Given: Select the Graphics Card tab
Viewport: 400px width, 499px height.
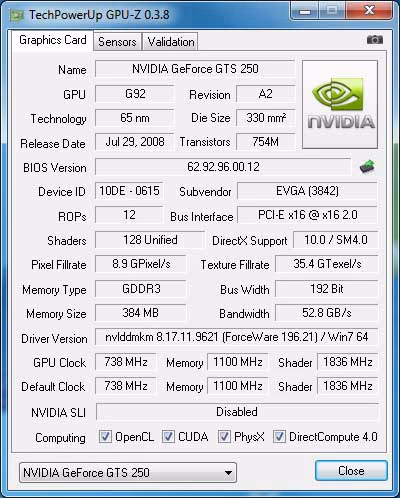Looking at the screenshot, I should [53, 40].
